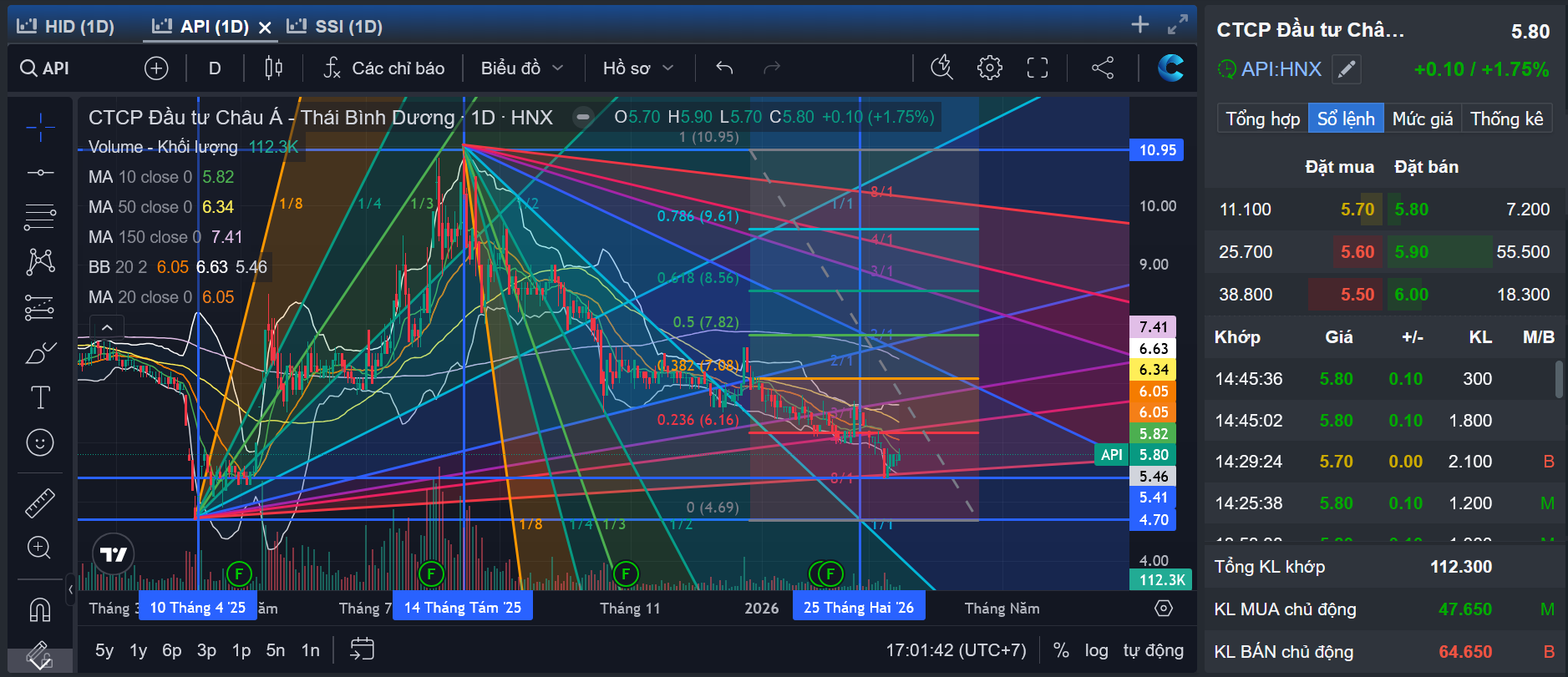Select the ruler measure tool
Image resolution: width=1568 pixels, height=677 pixels.
point(40,503)
